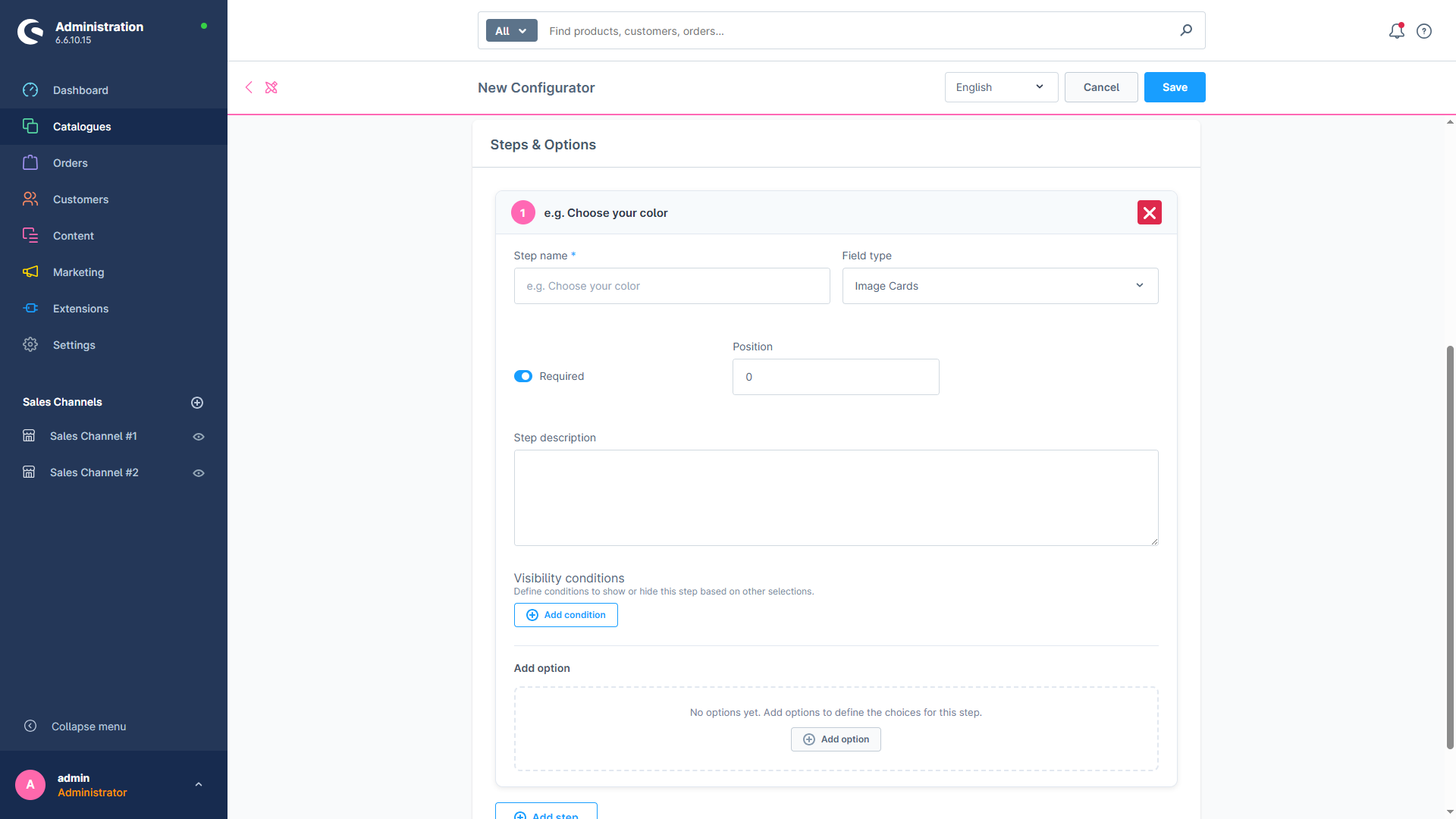
Task: Open the All search scope dropdown
Action: pos(511,30)
